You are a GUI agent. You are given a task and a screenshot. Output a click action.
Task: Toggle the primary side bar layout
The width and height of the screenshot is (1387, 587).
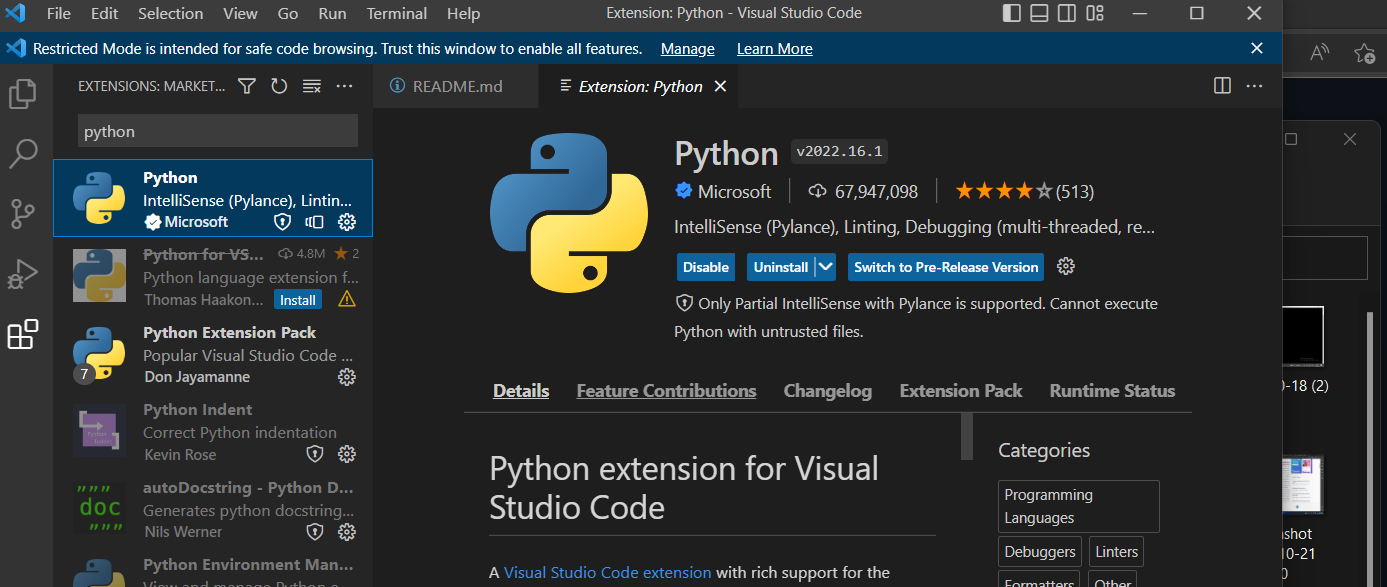point(1011,14)
